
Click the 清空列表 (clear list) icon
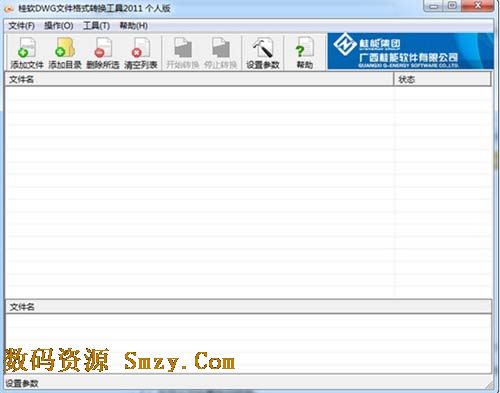tap(141, 53)
